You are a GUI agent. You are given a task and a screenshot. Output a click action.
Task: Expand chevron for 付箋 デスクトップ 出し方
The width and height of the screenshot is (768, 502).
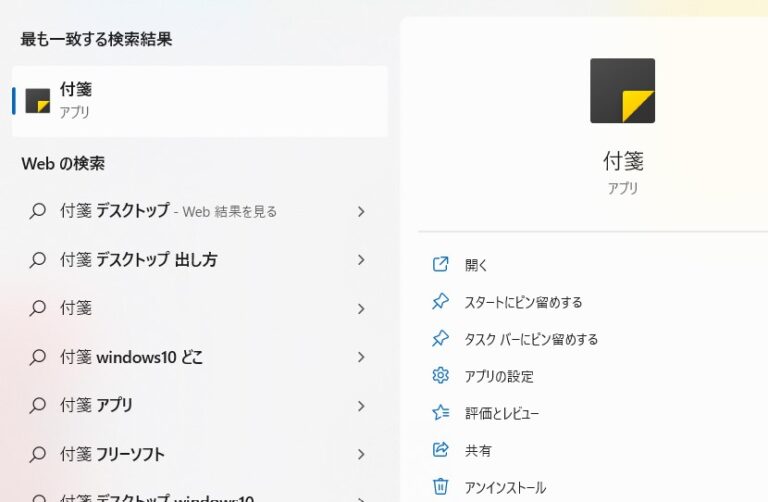point(361,260)
